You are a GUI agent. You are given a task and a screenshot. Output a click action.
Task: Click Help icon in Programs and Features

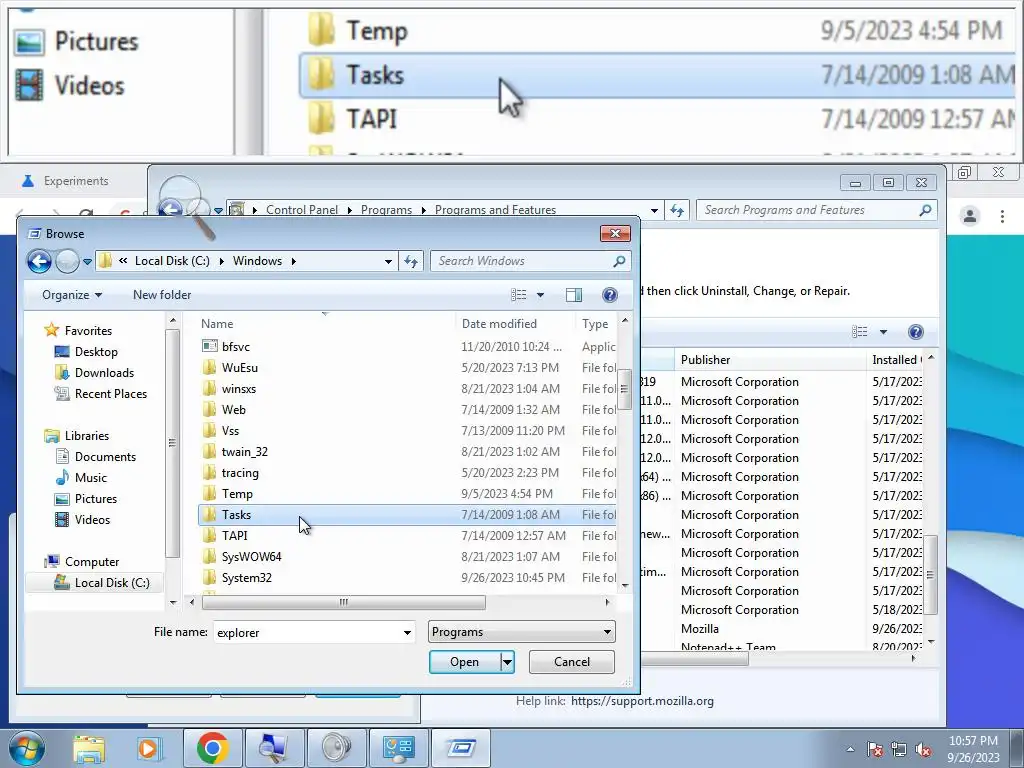pyautogui.click(x=916, y=332)
